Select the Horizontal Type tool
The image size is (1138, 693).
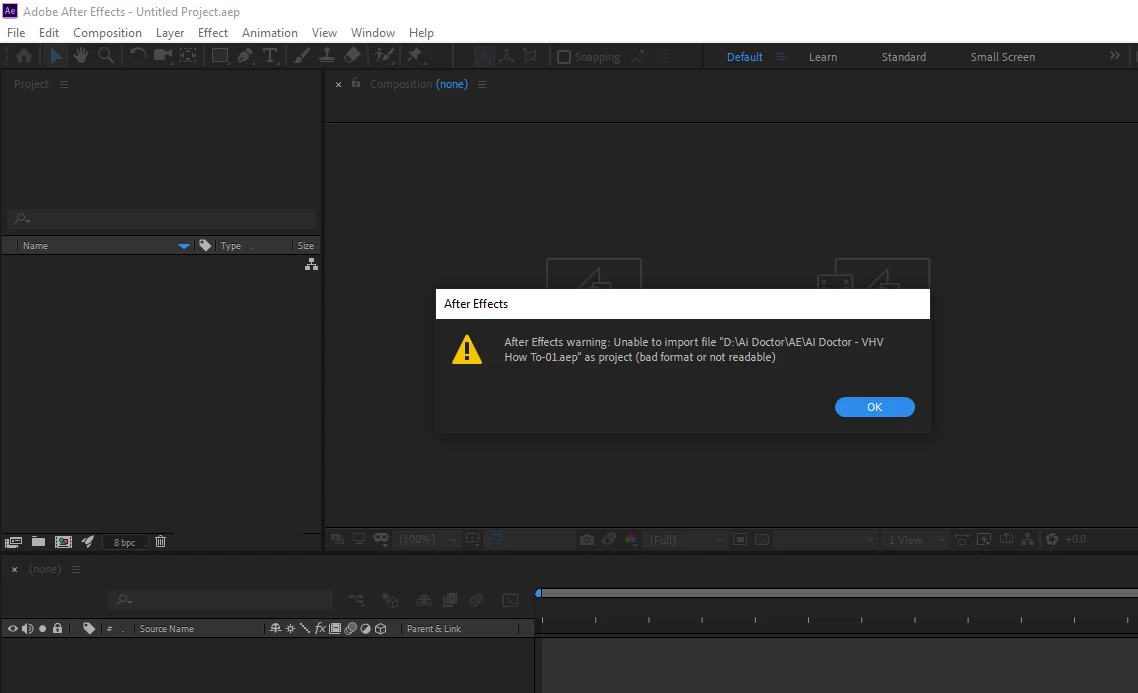point(270,56)
